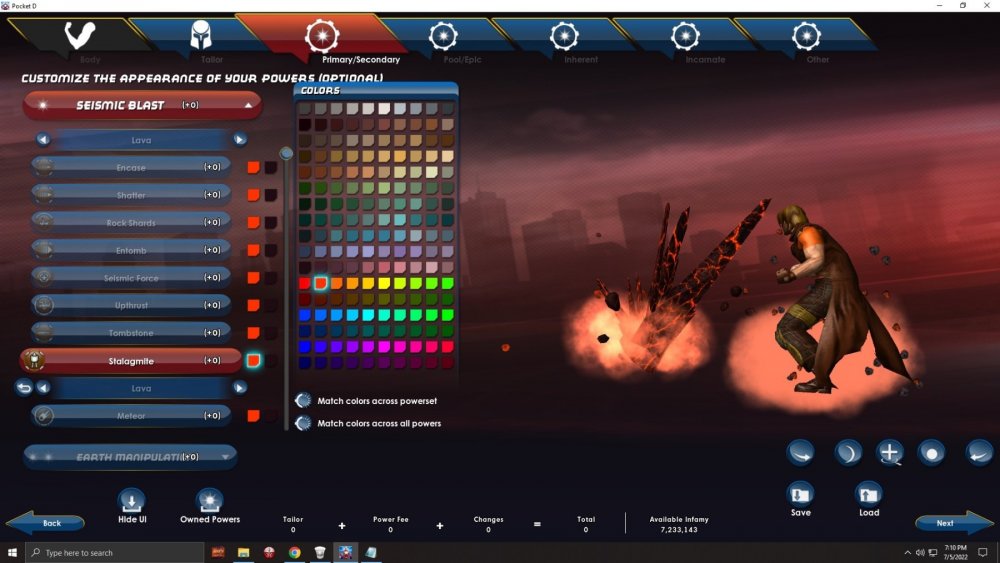Toggle Match colors across all powers
The image size is (1000, 563).
coord(303,423)
